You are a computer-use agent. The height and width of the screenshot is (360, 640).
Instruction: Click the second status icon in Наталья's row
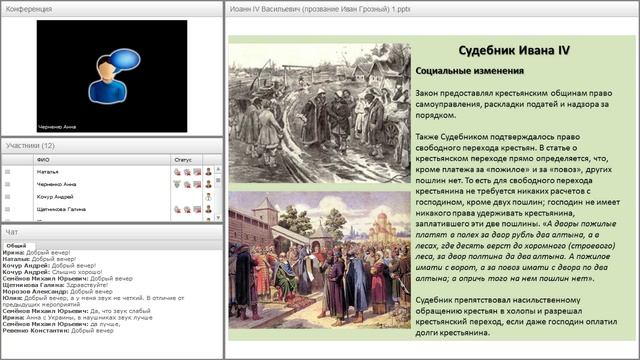pos(187,172)
